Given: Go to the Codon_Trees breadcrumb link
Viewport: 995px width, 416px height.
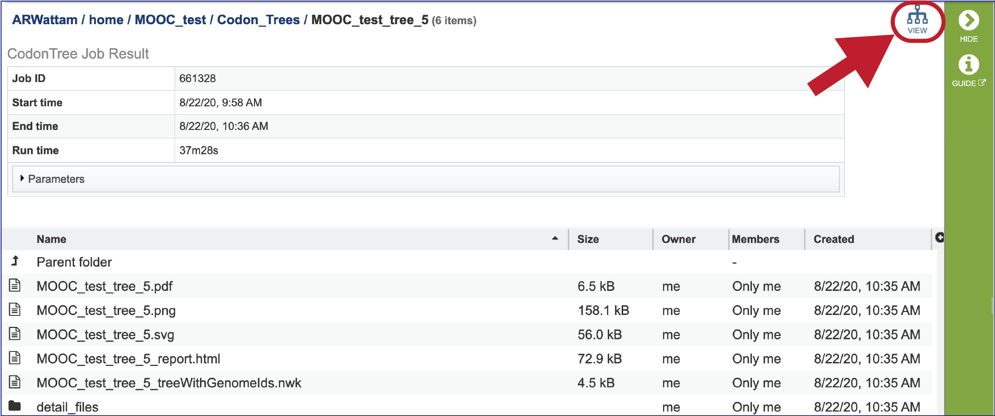Looking at the screenshot, I should [x=258, y=20].
